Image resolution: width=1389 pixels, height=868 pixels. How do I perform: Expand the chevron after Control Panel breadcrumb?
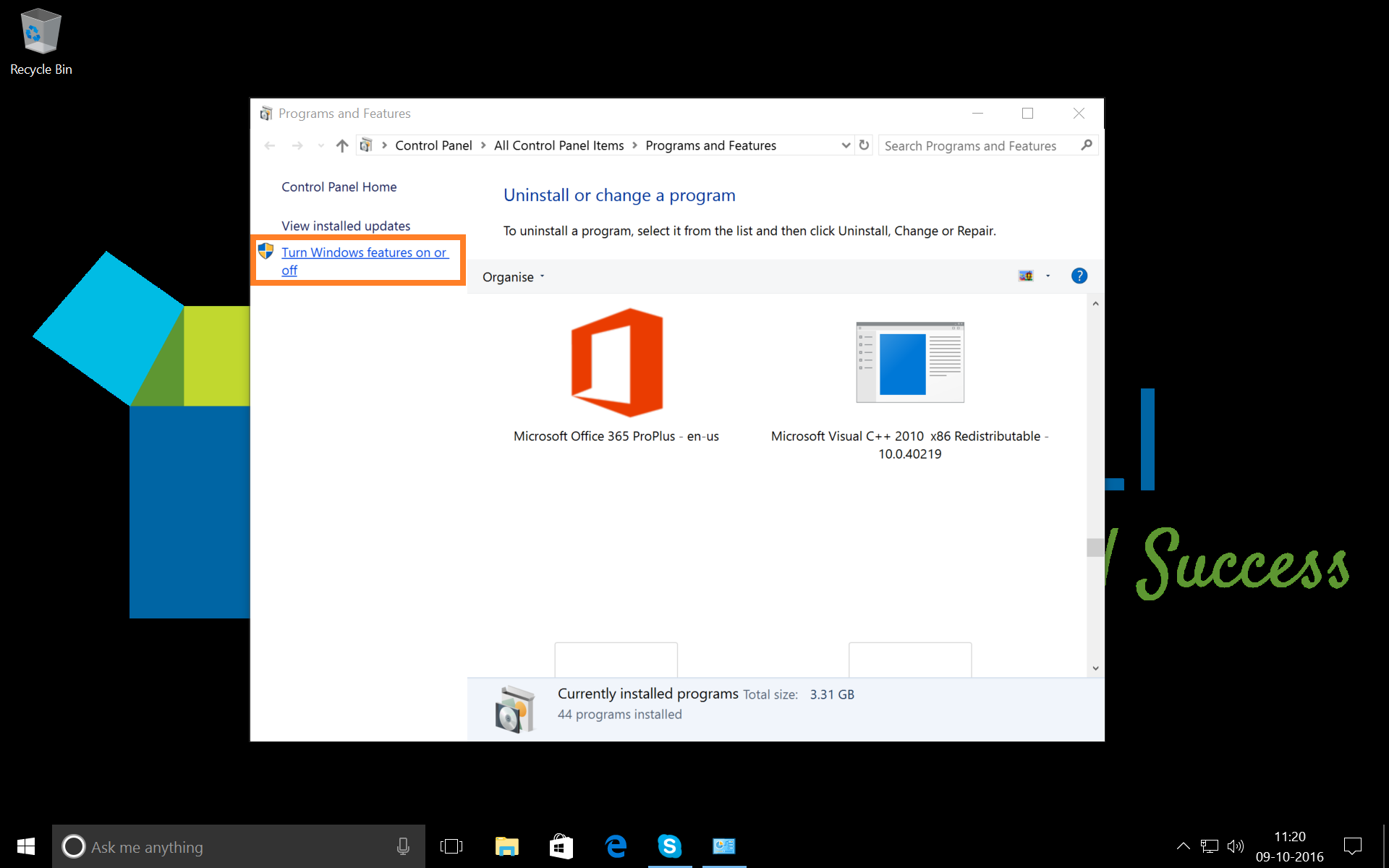483,145
